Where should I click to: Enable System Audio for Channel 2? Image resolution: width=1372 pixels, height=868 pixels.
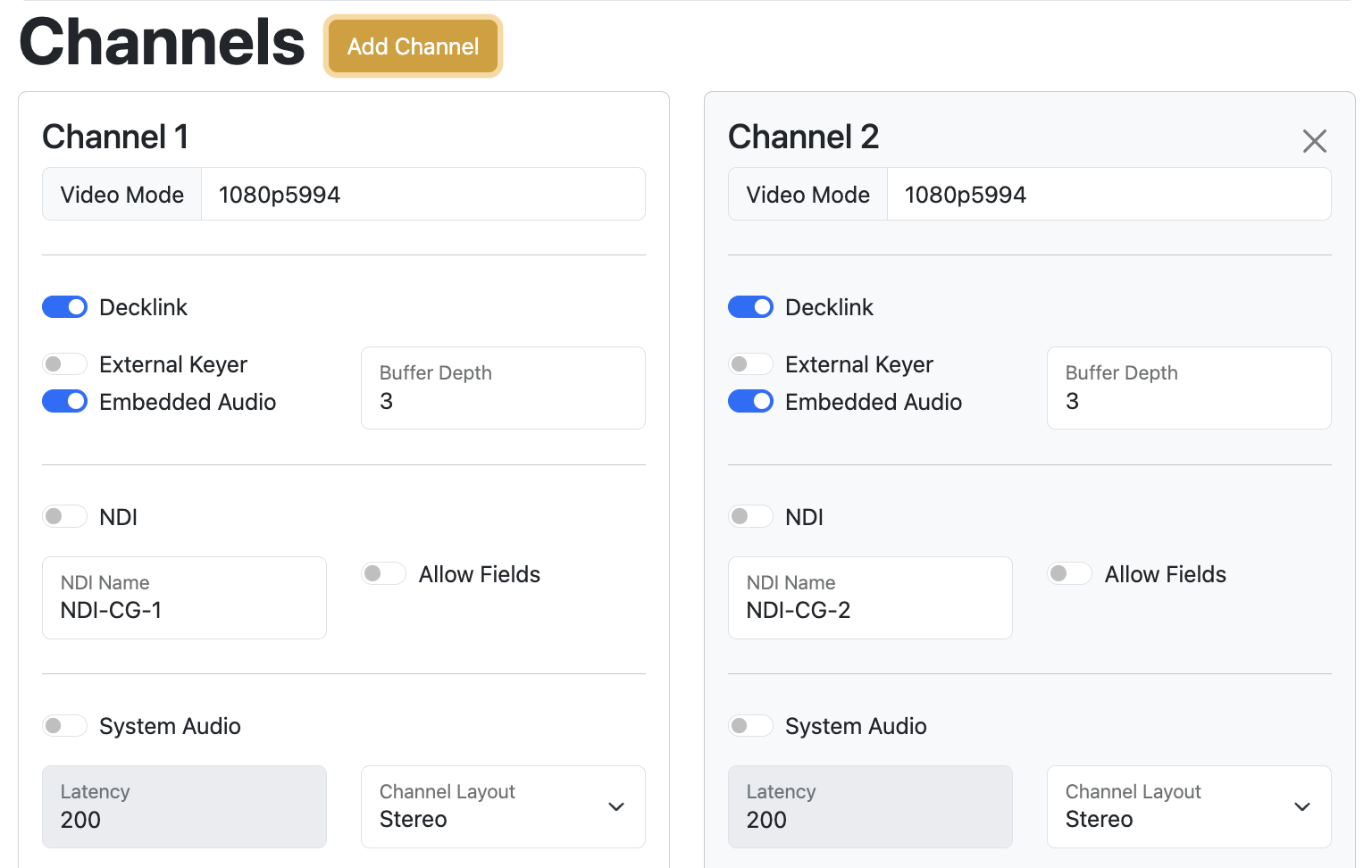750,726
